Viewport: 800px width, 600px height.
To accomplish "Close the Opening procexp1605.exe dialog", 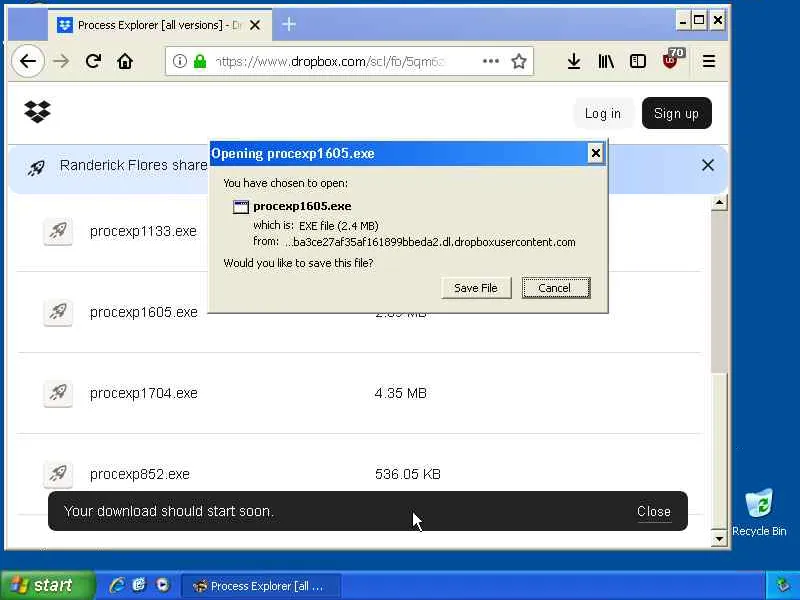I will pyautogui.click(x=595, y=153).
